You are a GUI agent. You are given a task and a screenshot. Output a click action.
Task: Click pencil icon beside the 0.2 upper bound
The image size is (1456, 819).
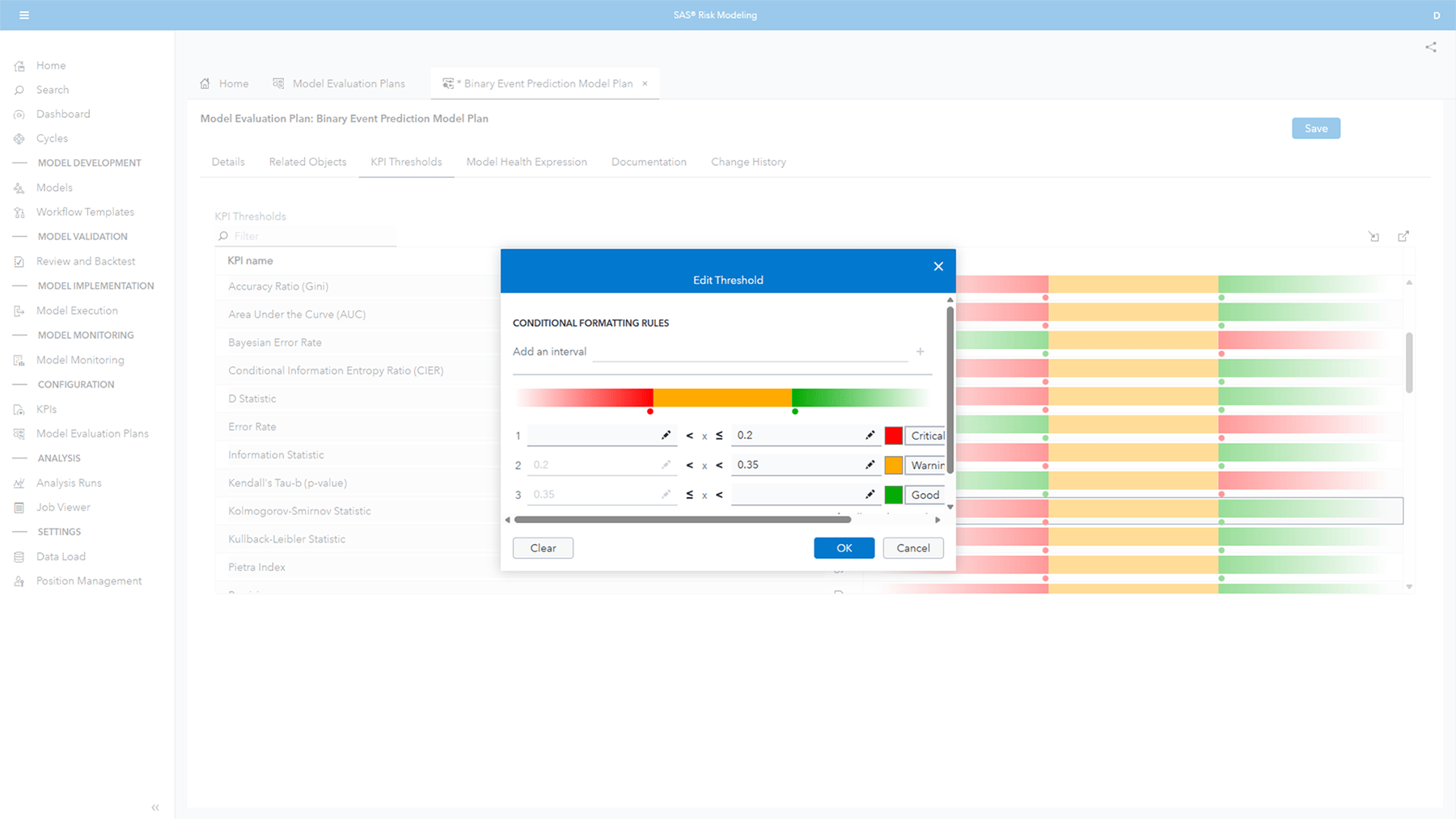[870, 435]
